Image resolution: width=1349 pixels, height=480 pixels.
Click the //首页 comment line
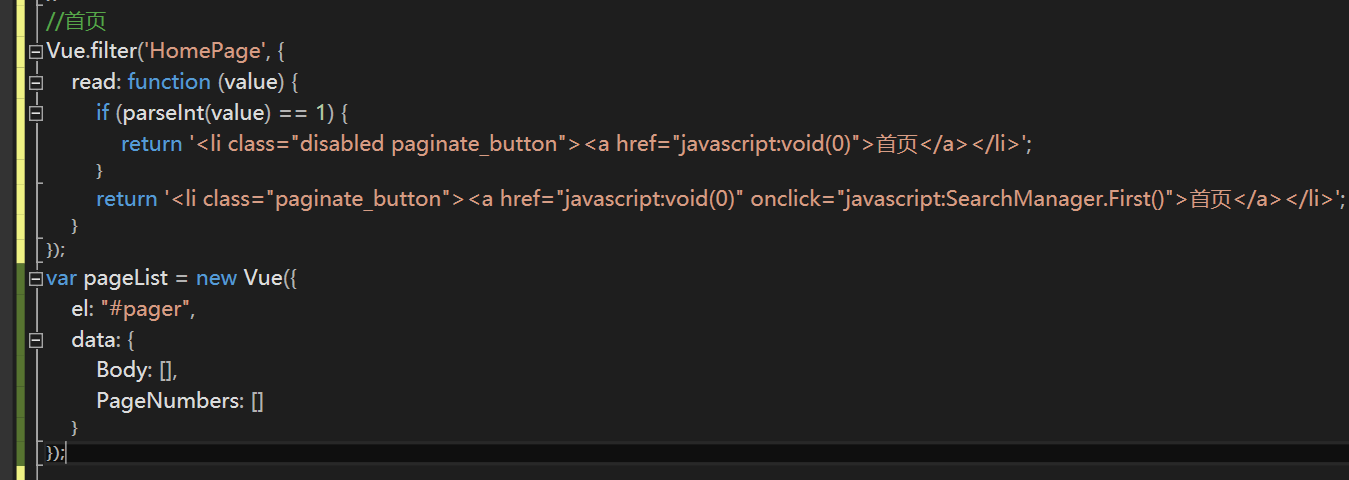pyautogui.click(x=76, y=22)
